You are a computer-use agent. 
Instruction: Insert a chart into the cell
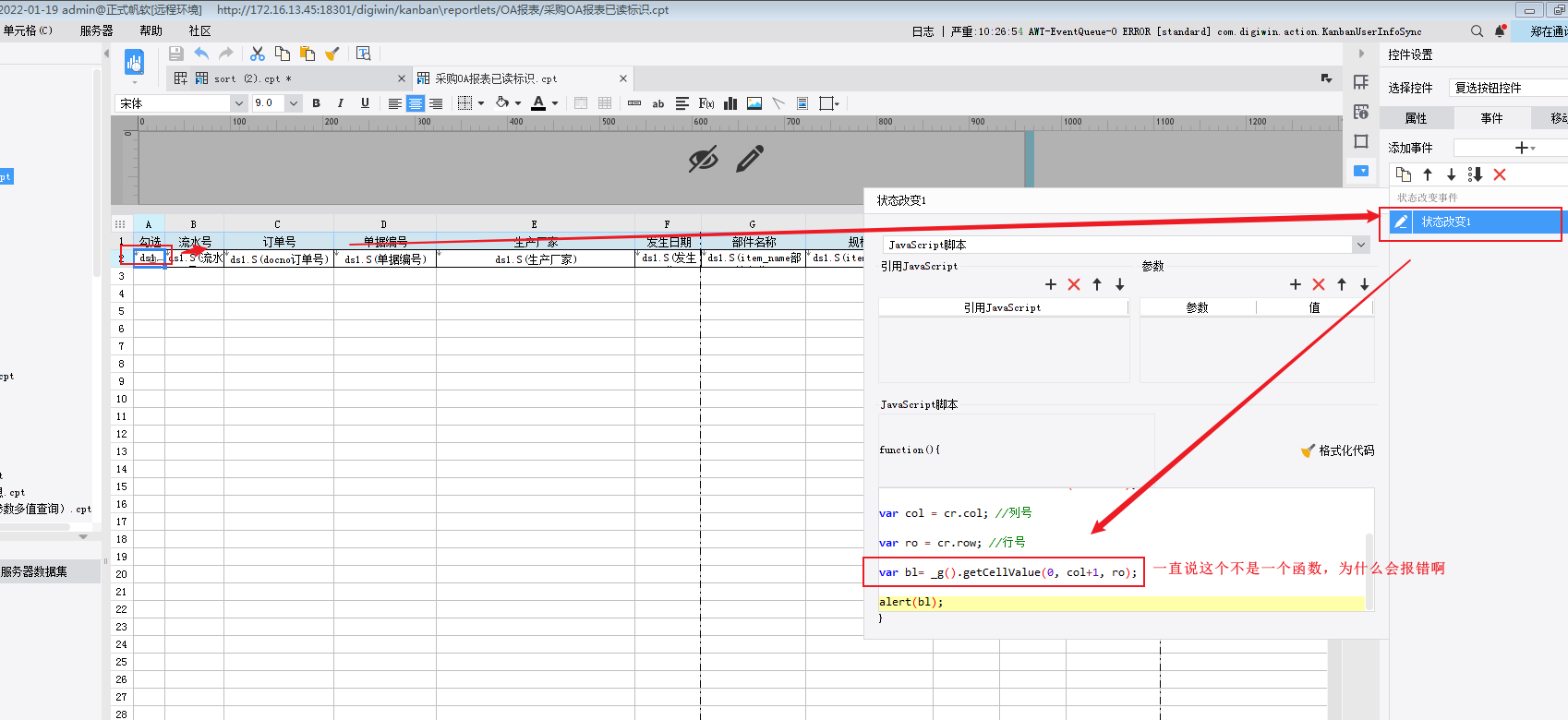(730, 103)
